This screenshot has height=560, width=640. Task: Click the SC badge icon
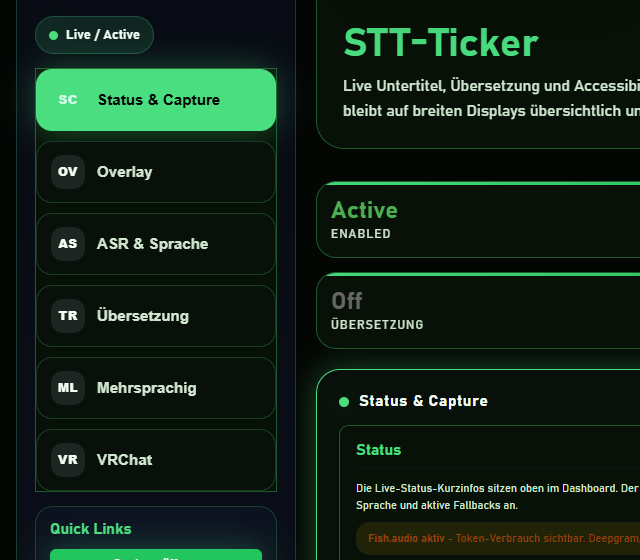[x=68, y=100]
